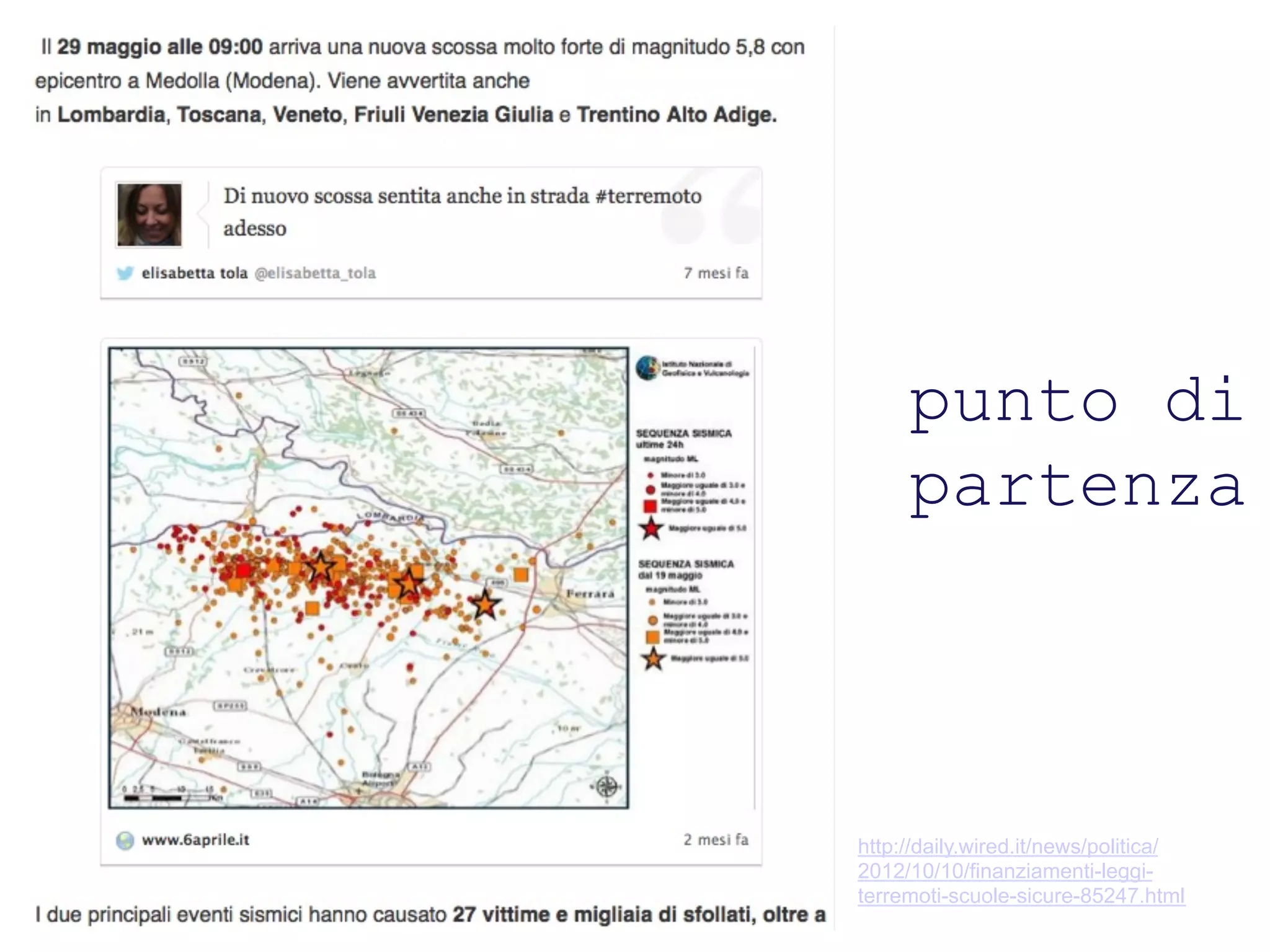Click the Modena label on the map

click(158, 712)
